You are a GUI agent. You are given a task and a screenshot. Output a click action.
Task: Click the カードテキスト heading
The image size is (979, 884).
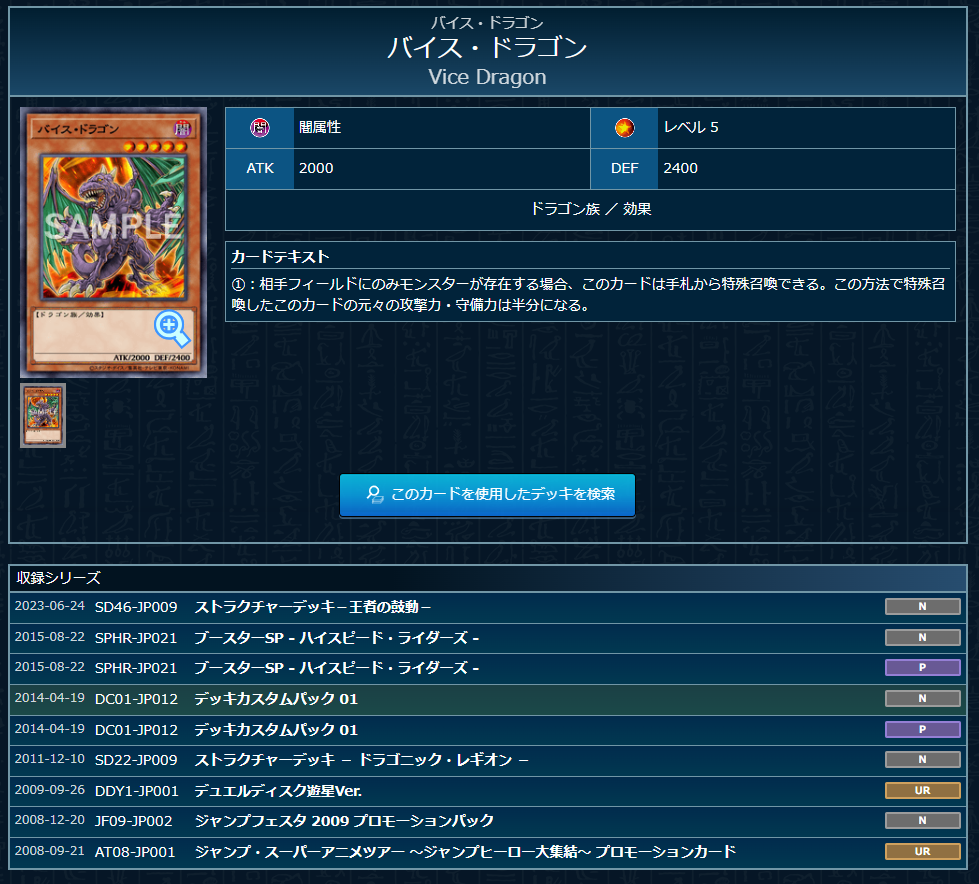[280, 257]
